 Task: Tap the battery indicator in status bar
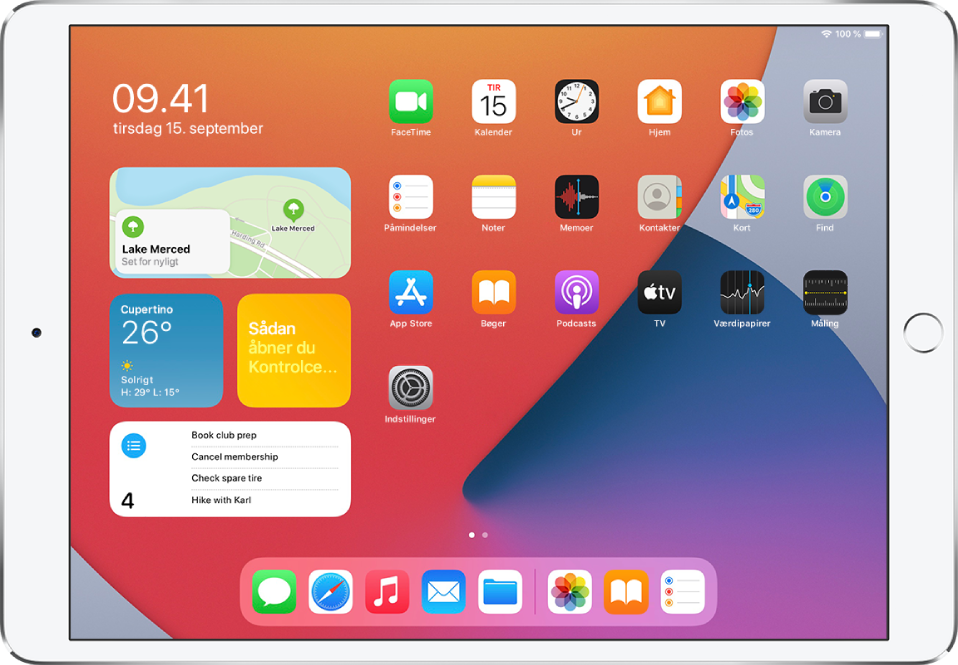point(872,34)
